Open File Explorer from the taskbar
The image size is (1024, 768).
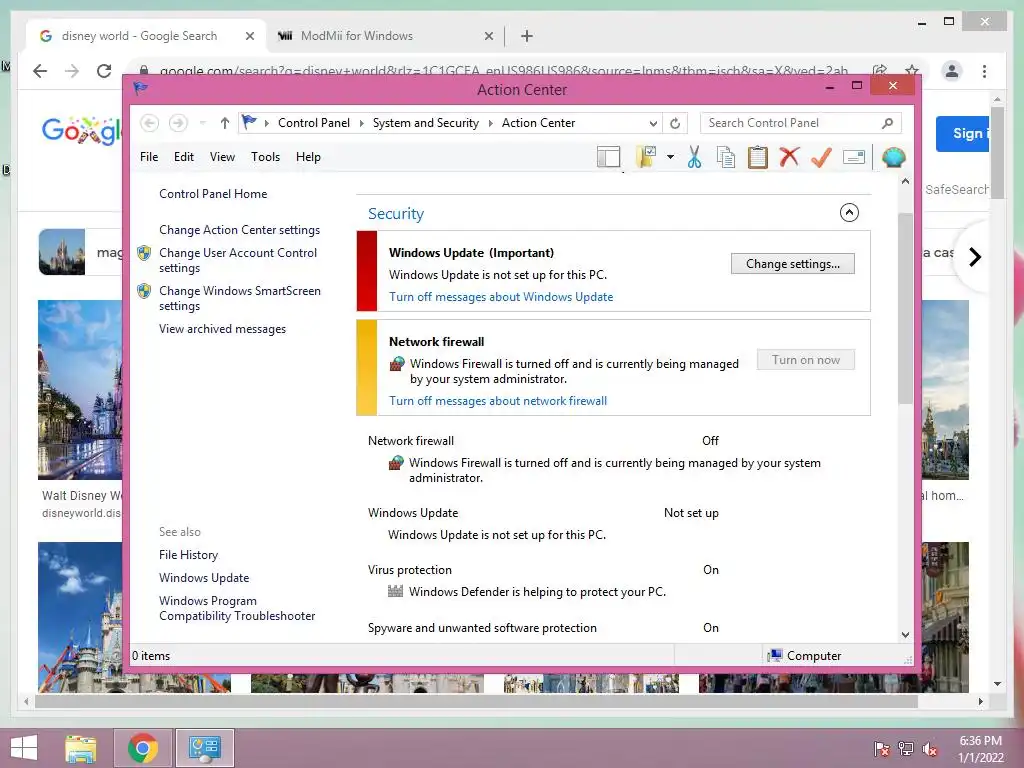81,748
